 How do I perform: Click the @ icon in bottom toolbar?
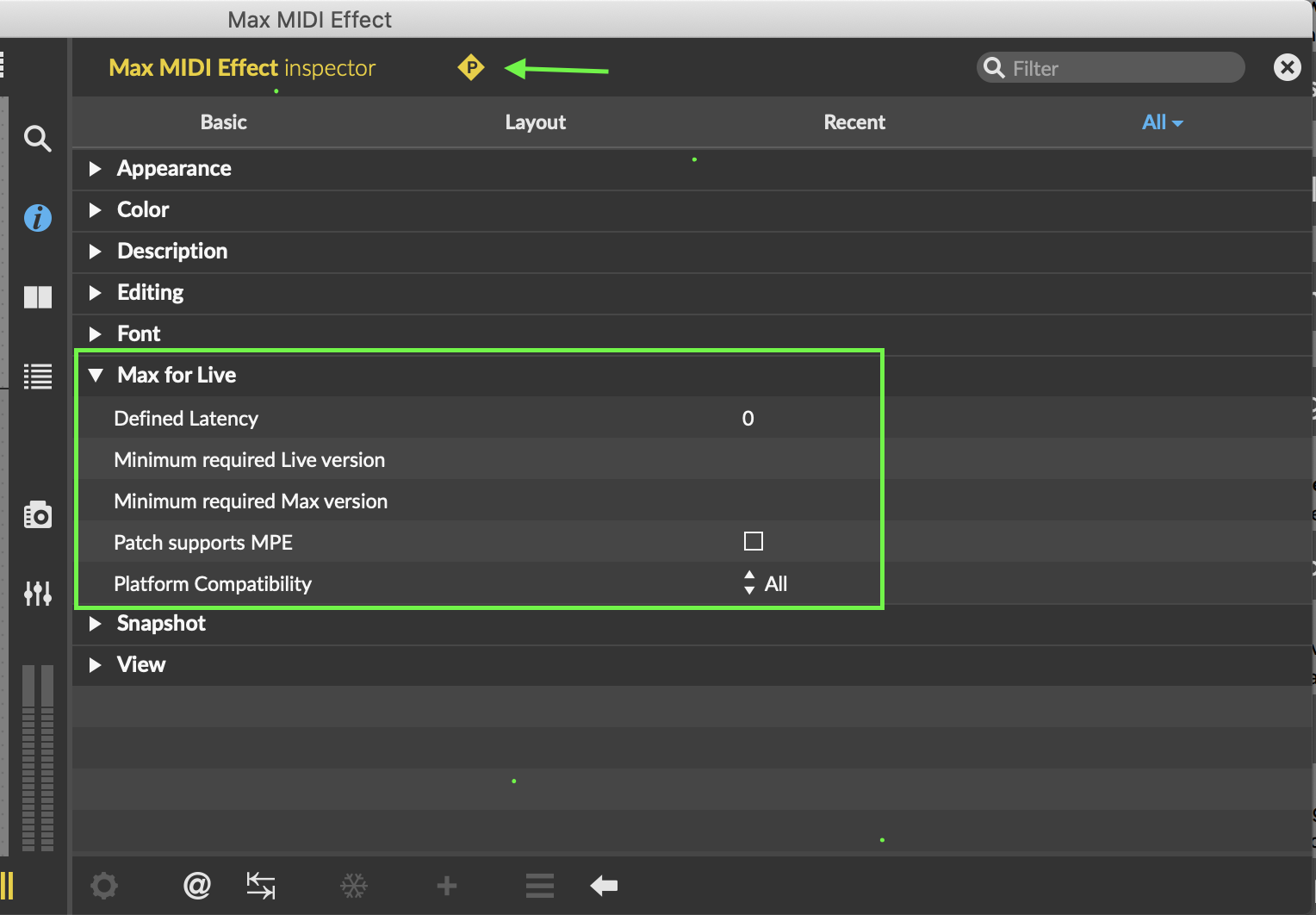pyautogui.click(x=197, y=885)
